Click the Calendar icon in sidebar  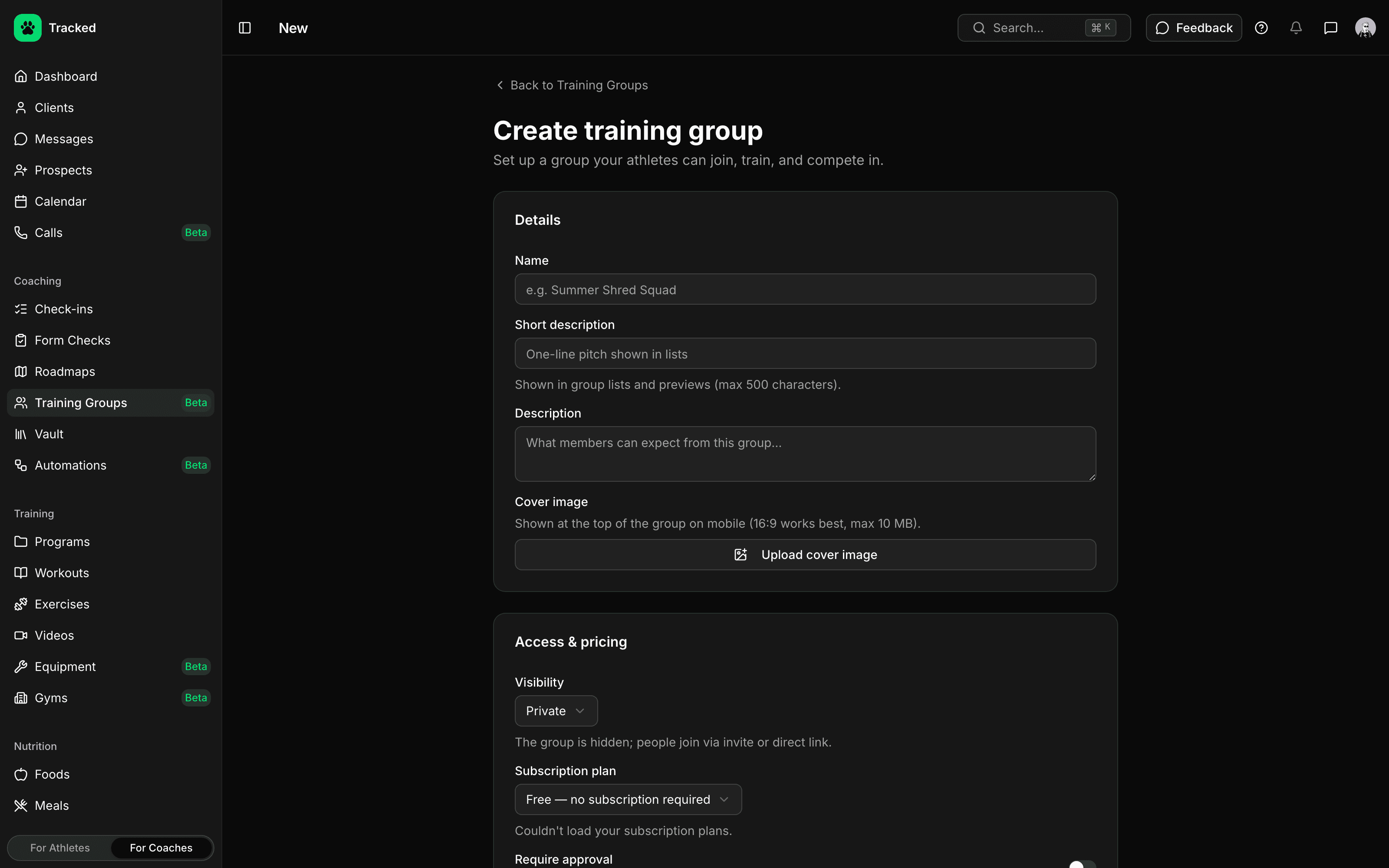(x=21, y=201)
